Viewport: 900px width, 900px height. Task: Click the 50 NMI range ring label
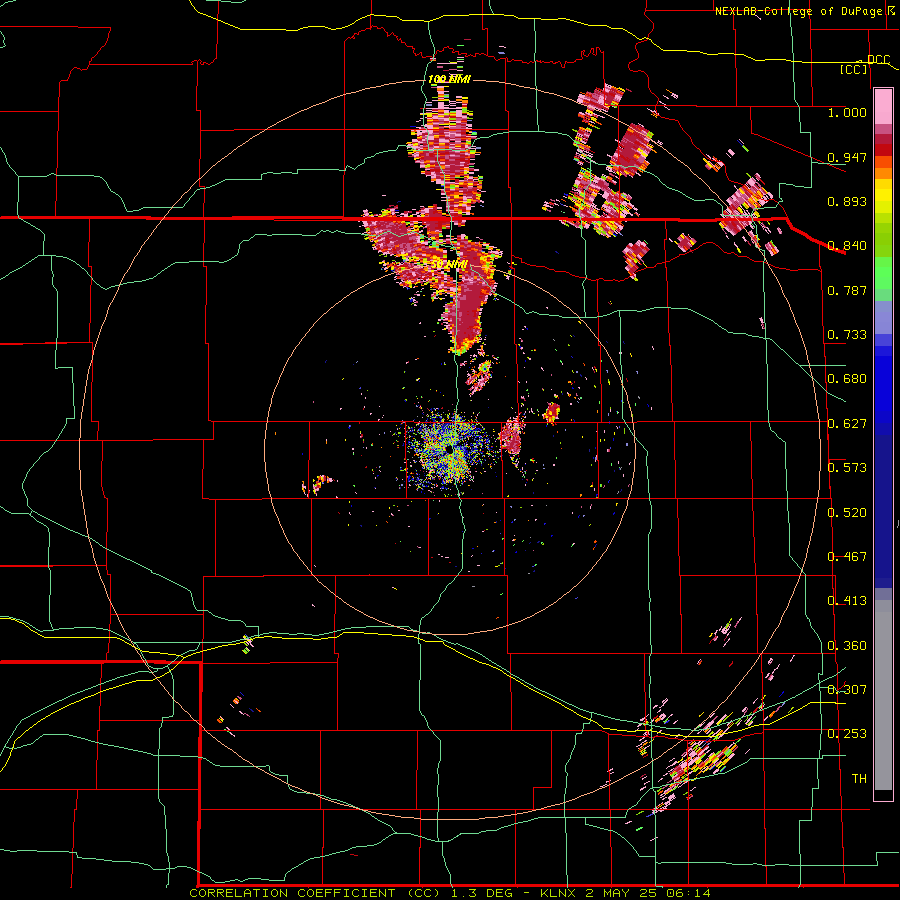click(449, 265)
